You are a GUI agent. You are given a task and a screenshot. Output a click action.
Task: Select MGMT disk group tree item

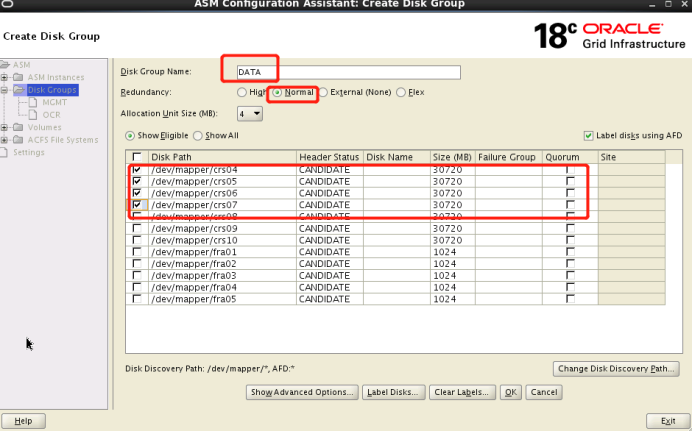click(55, 102)
